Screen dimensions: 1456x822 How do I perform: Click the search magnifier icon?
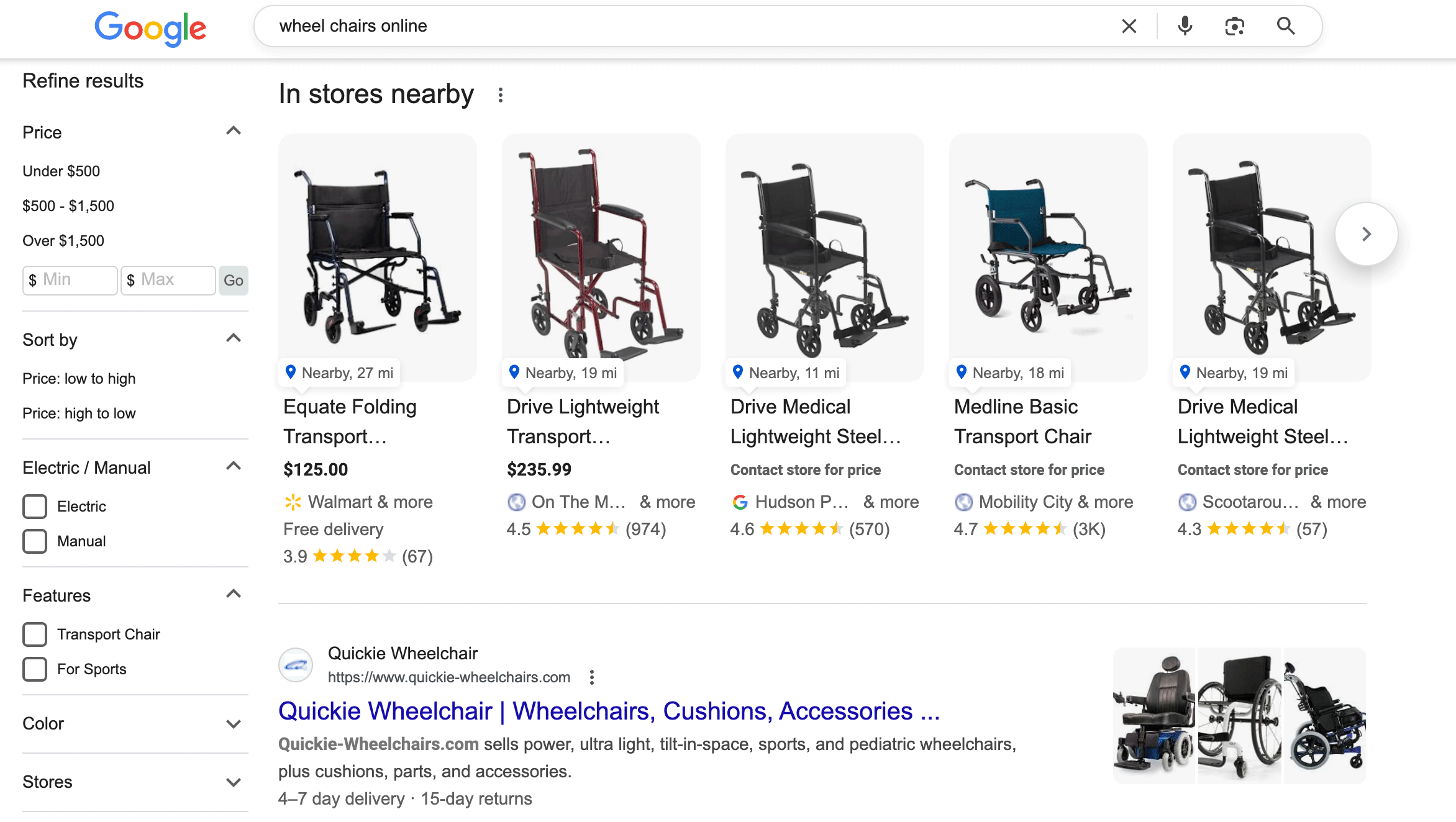1285,26
